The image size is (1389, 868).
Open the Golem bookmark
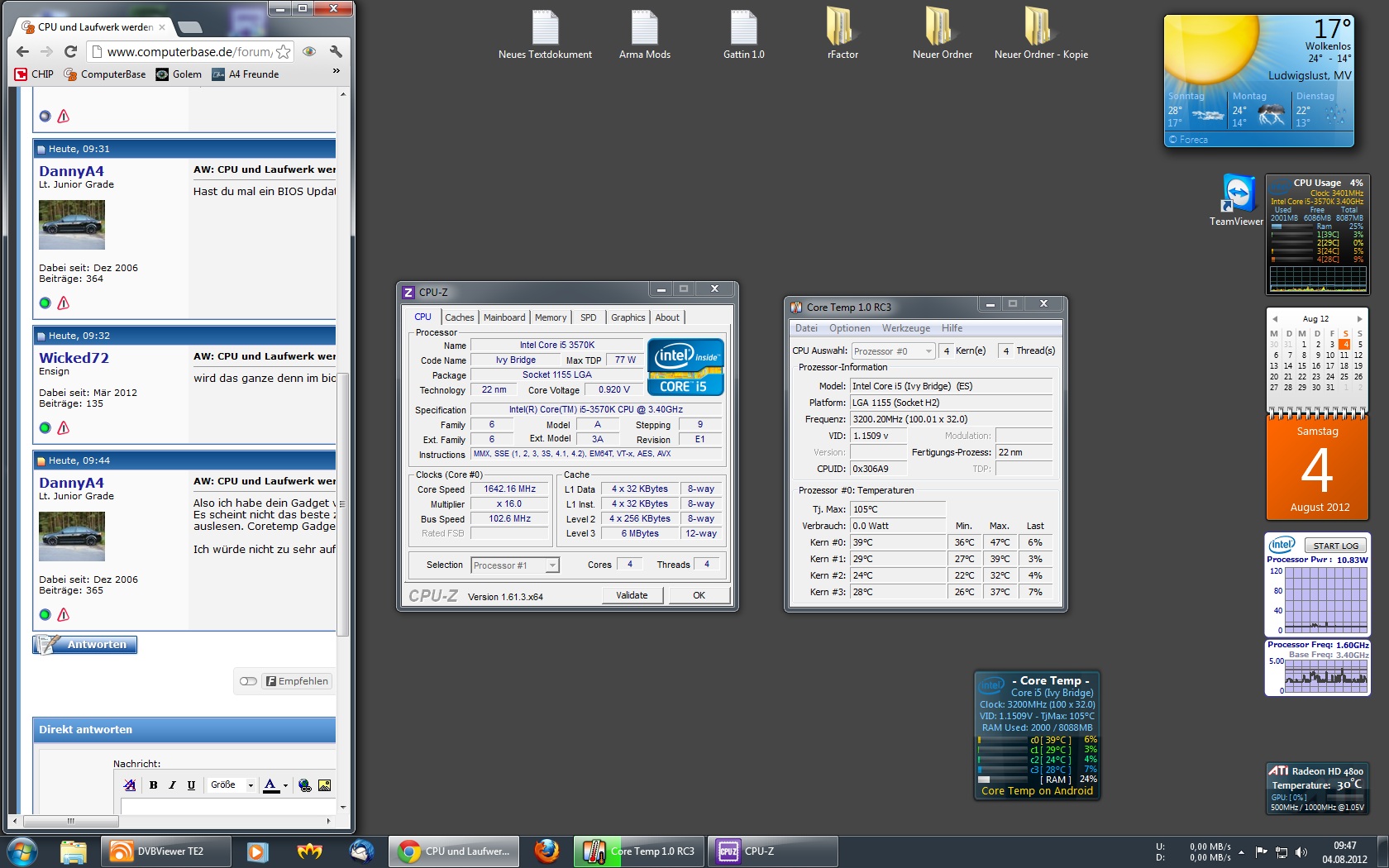179,74
